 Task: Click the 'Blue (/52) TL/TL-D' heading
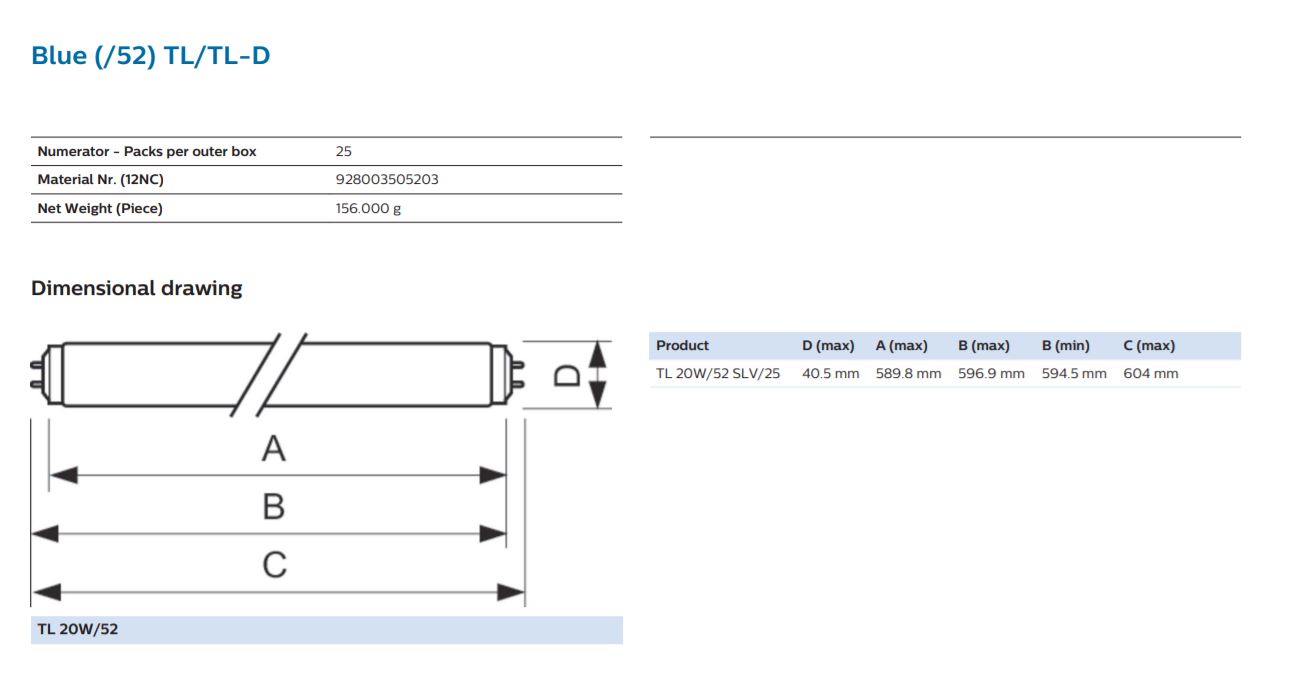(x=151, y=56)
